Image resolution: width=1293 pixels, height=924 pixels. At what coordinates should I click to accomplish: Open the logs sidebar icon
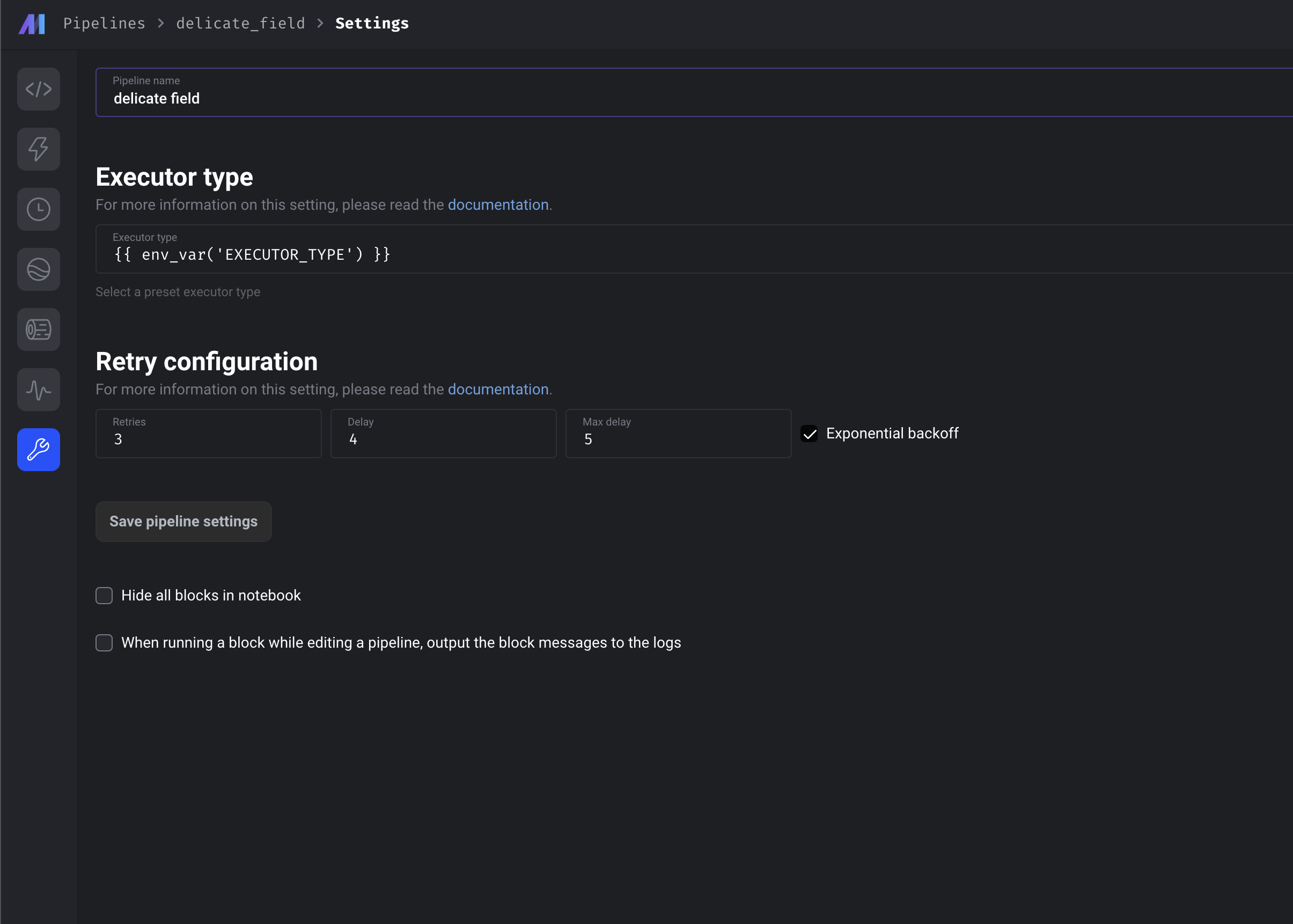click(x=39, y=329)
